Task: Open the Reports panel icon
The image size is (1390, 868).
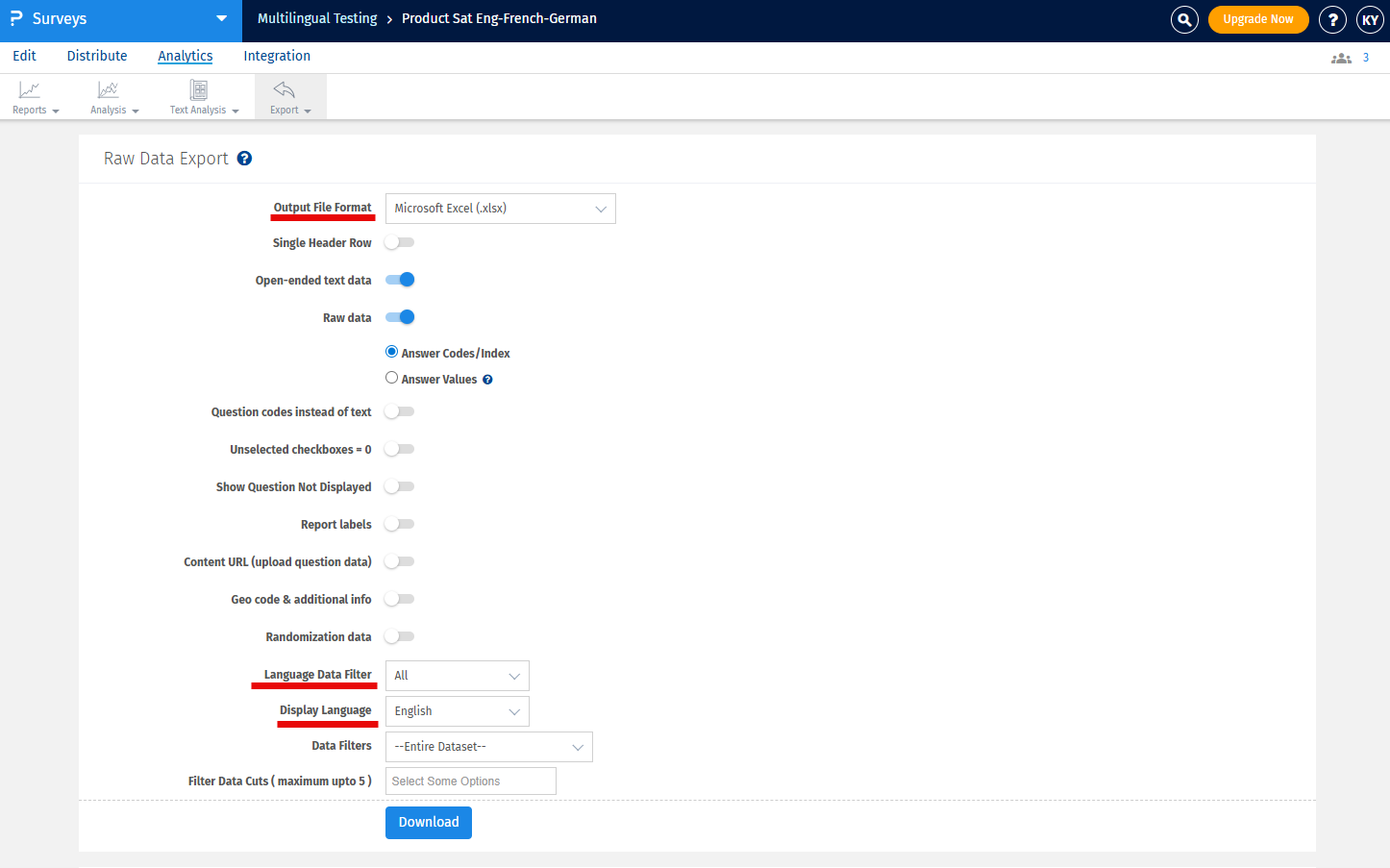Action: tap(31, 95)
